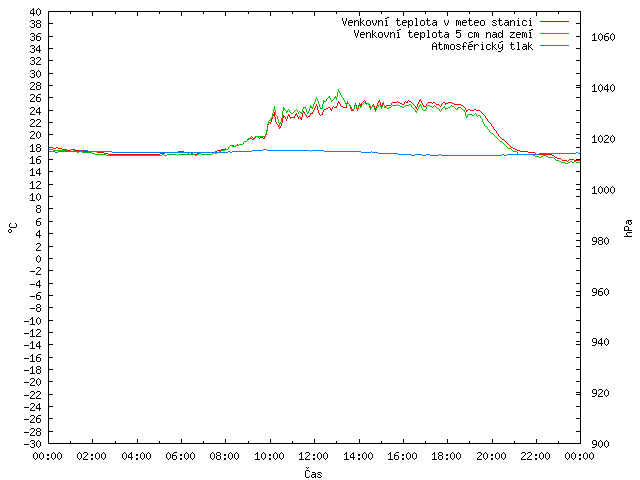Click the 900 hPa axis label

tap(600, 444)
